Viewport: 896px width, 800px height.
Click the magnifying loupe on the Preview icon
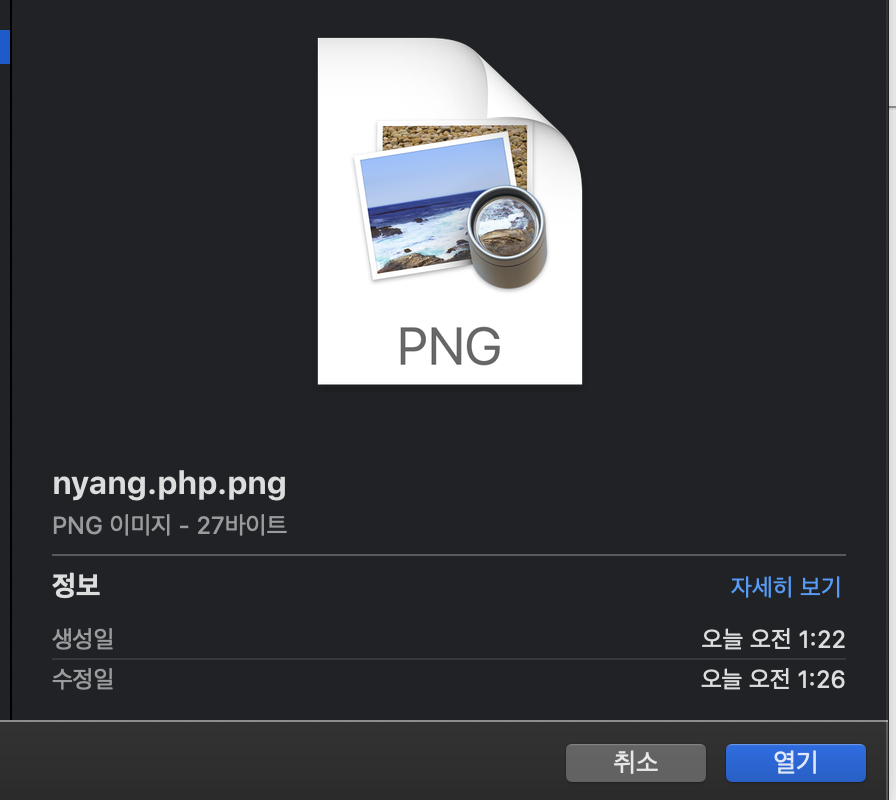click(x=507, y=237)
